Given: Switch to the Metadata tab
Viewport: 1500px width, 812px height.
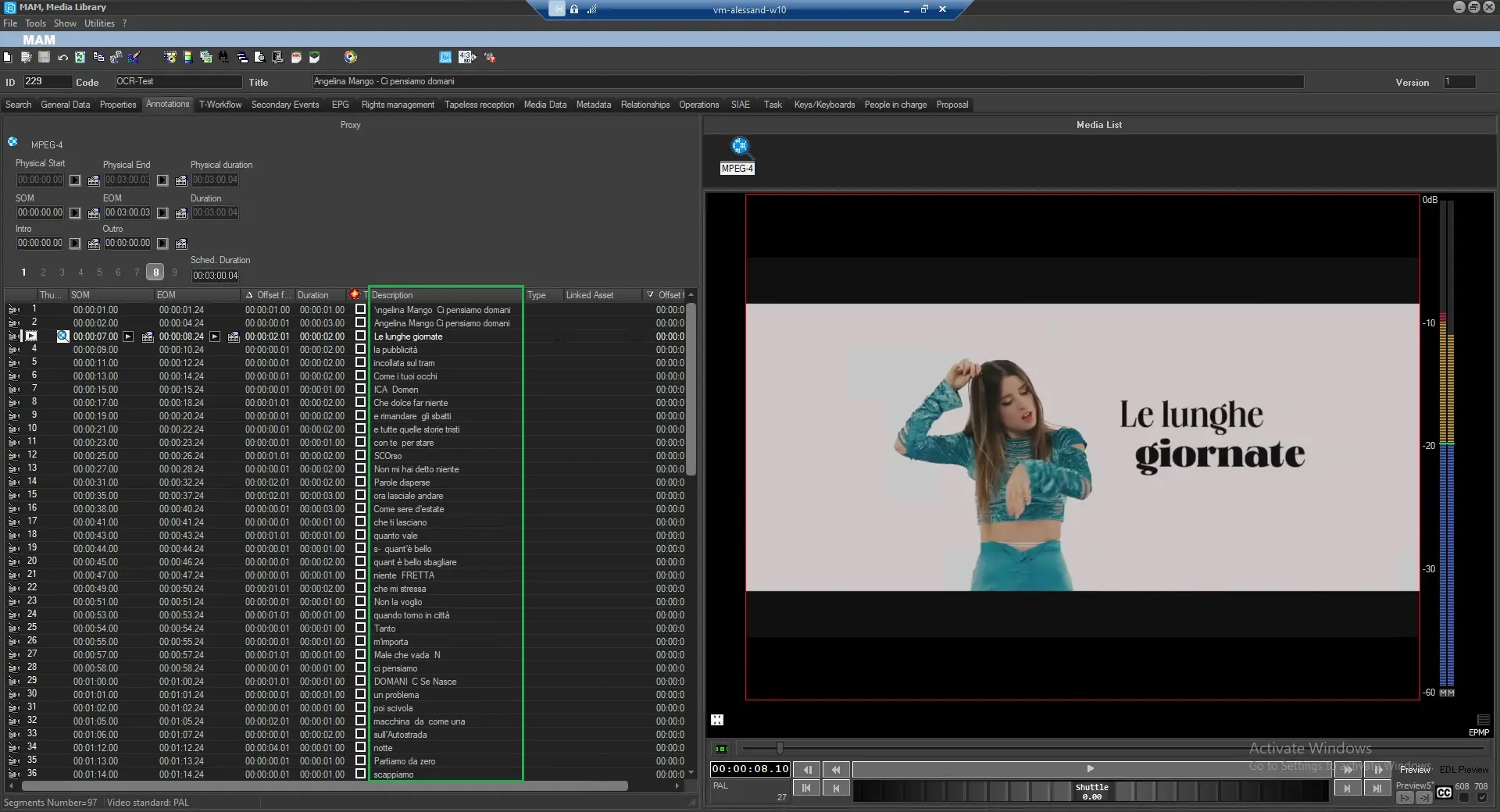Looking at the screenshot, I should tap(593, 105).
